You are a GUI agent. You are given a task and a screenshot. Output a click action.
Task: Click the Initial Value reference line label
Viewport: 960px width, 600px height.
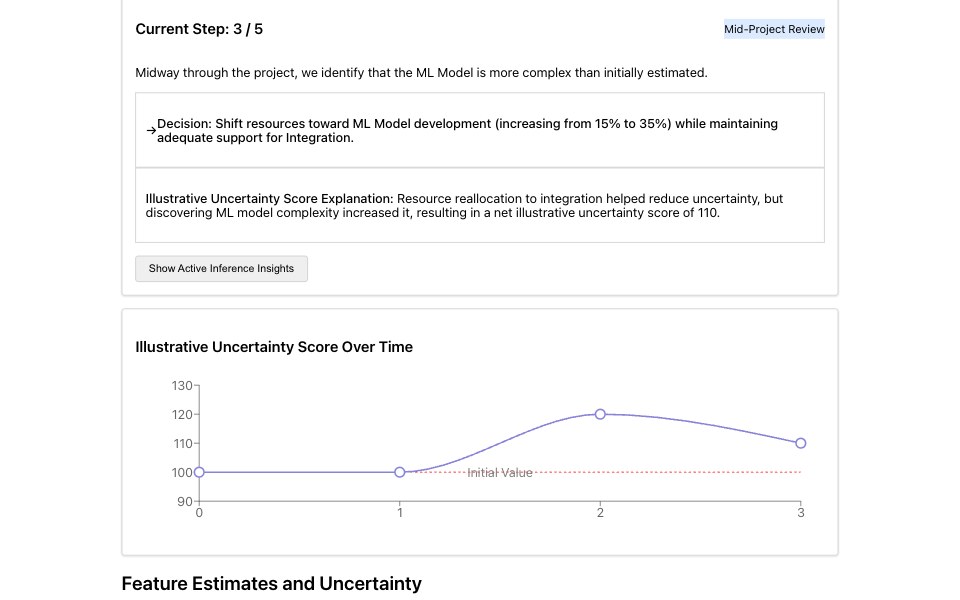point(500,473)
